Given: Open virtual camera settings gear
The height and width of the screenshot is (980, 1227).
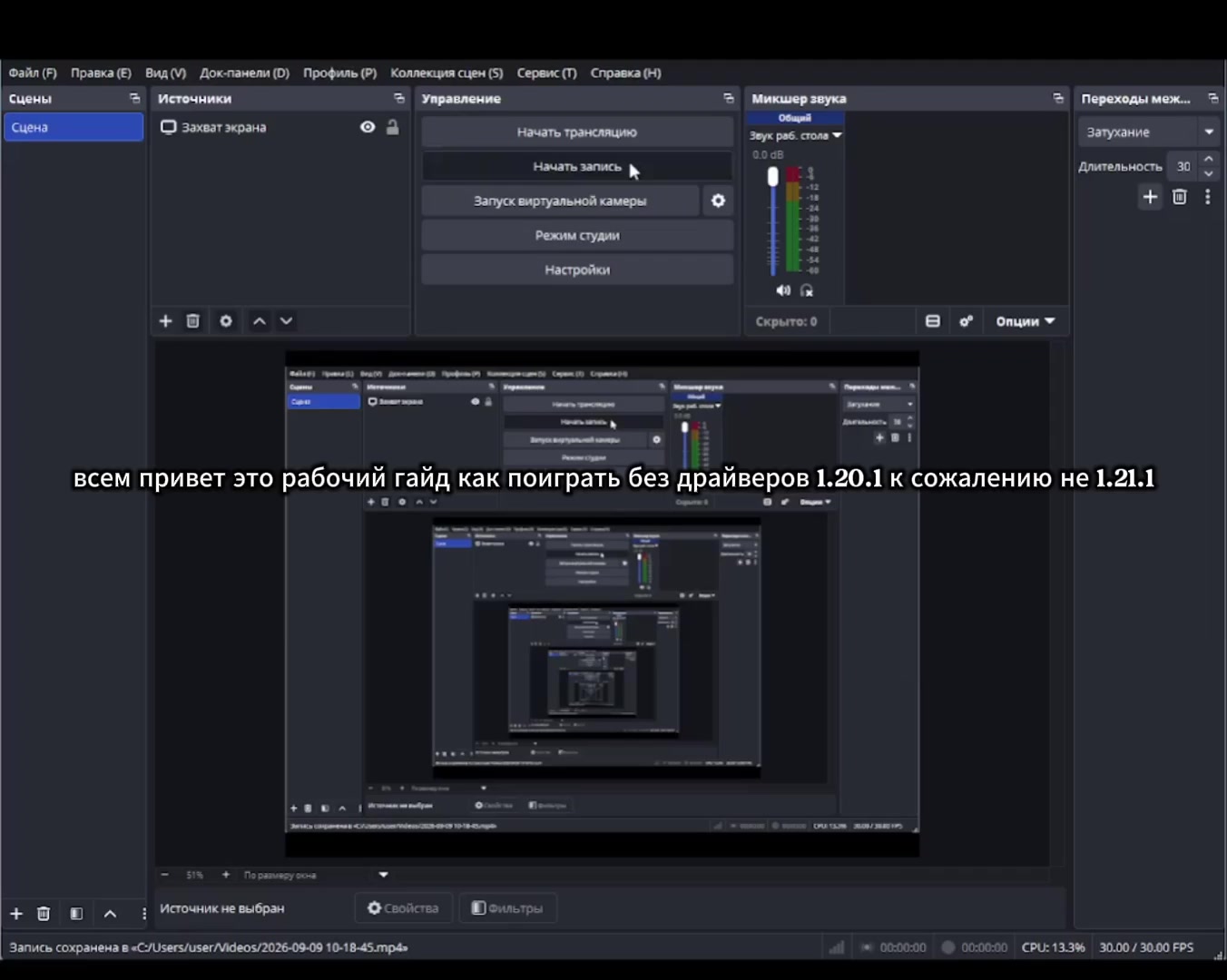Looking at the screenshot, I should coord(718,201).
